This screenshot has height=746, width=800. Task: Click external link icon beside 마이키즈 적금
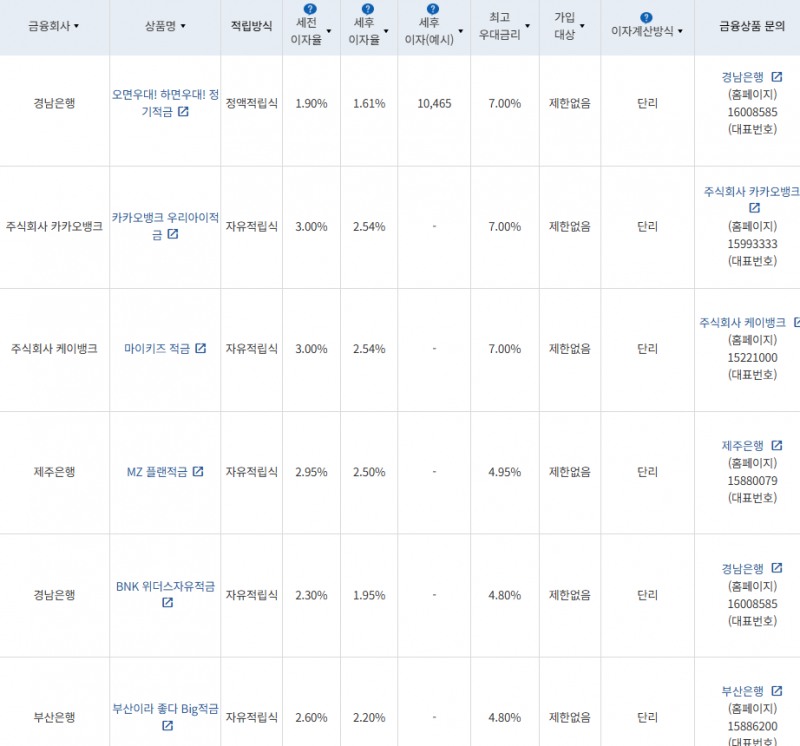click(x=201, y=348)
